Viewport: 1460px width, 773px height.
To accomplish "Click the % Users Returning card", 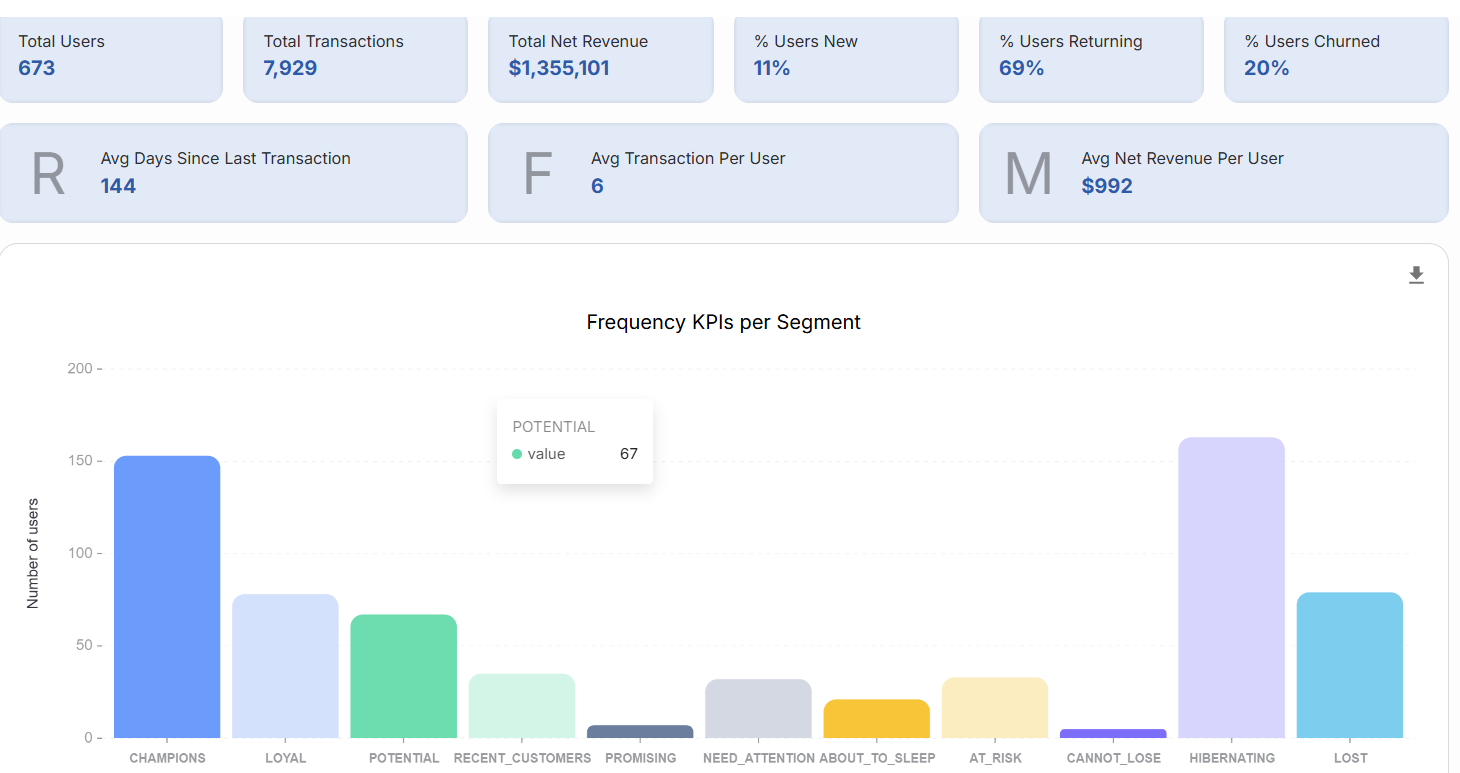I will (x=1090, y=56).
